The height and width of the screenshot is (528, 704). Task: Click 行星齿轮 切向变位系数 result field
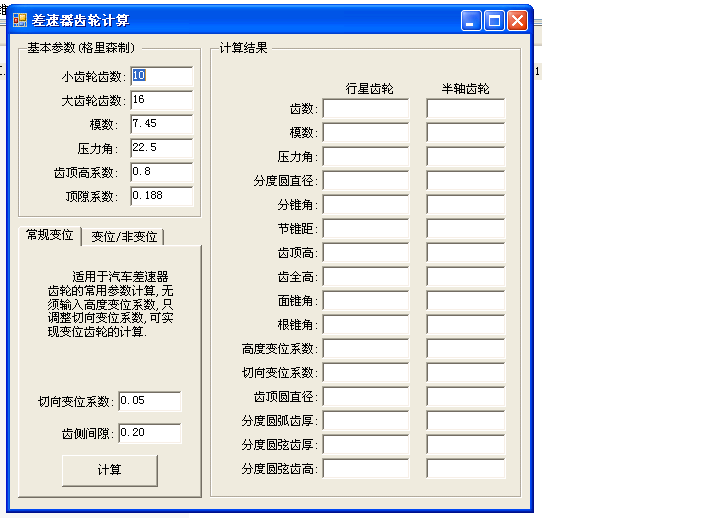click(366, 373)
